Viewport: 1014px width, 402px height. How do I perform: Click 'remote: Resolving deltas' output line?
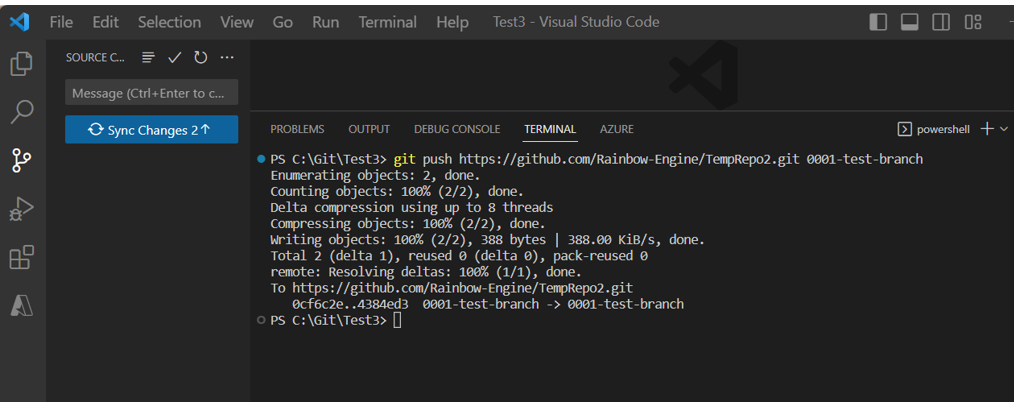426,271
